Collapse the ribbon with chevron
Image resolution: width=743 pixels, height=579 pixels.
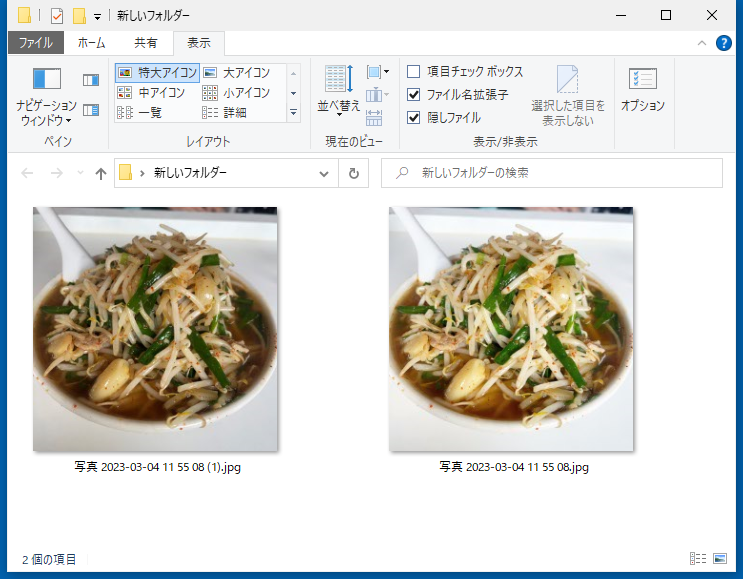[x=702, y=43]
